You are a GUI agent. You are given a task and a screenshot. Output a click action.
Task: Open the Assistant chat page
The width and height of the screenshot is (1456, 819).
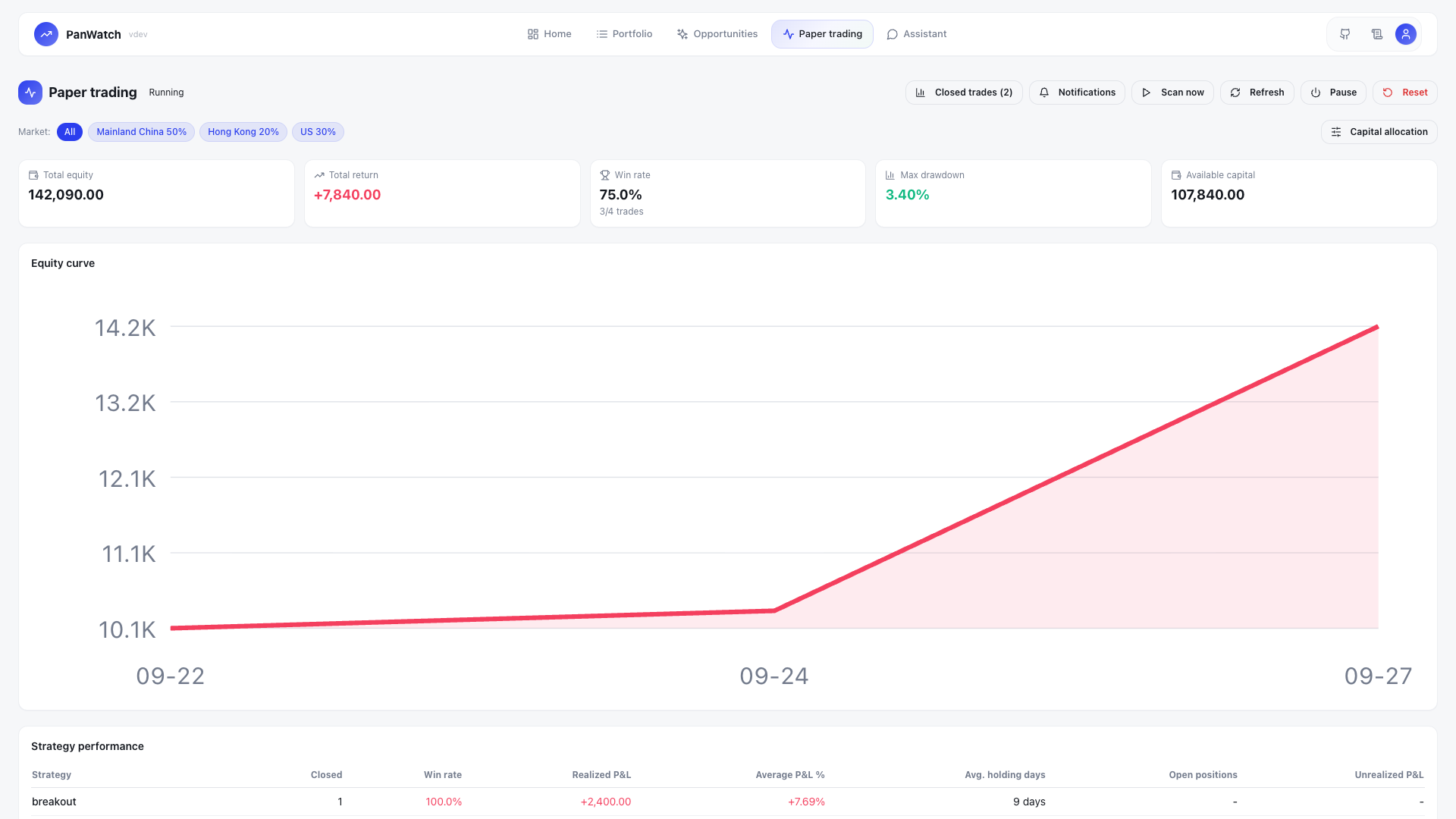pos(917,34)
